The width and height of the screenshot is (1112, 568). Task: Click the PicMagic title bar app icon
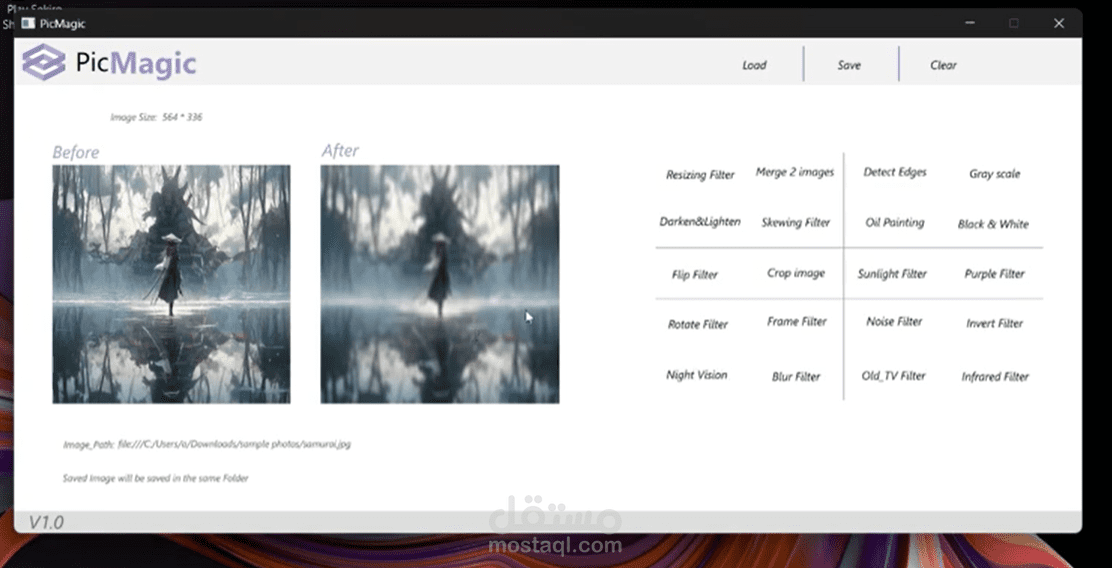point(28,23)
